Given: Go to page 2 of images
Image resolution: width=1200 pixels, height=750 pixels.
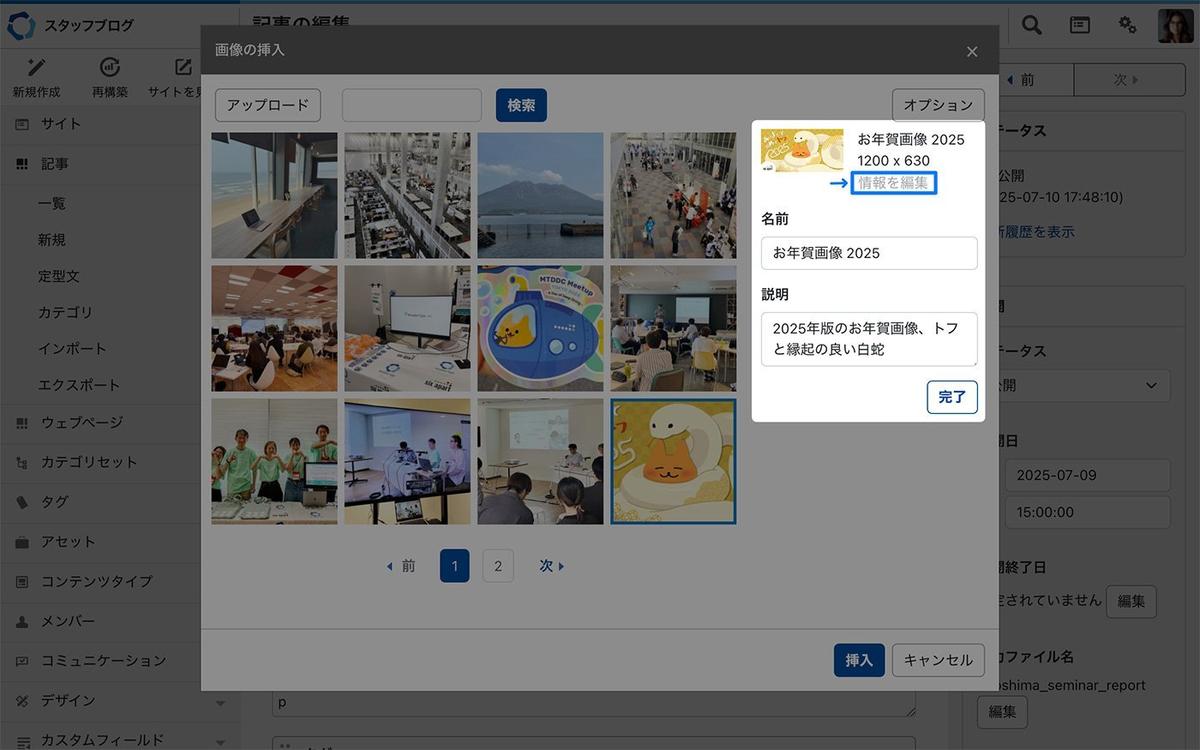Looking at the screenshot, I should pyautogui.click(x=498, y=566).
